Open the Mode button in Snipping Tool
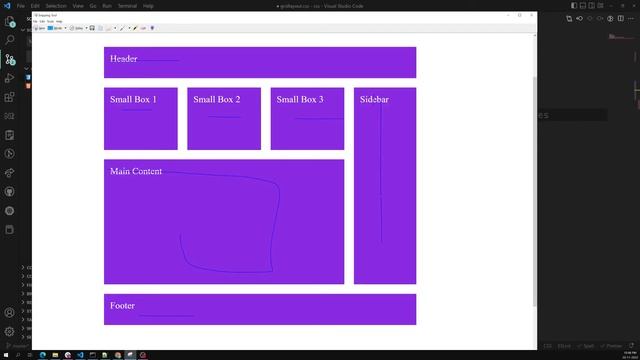 coord(55,28)
